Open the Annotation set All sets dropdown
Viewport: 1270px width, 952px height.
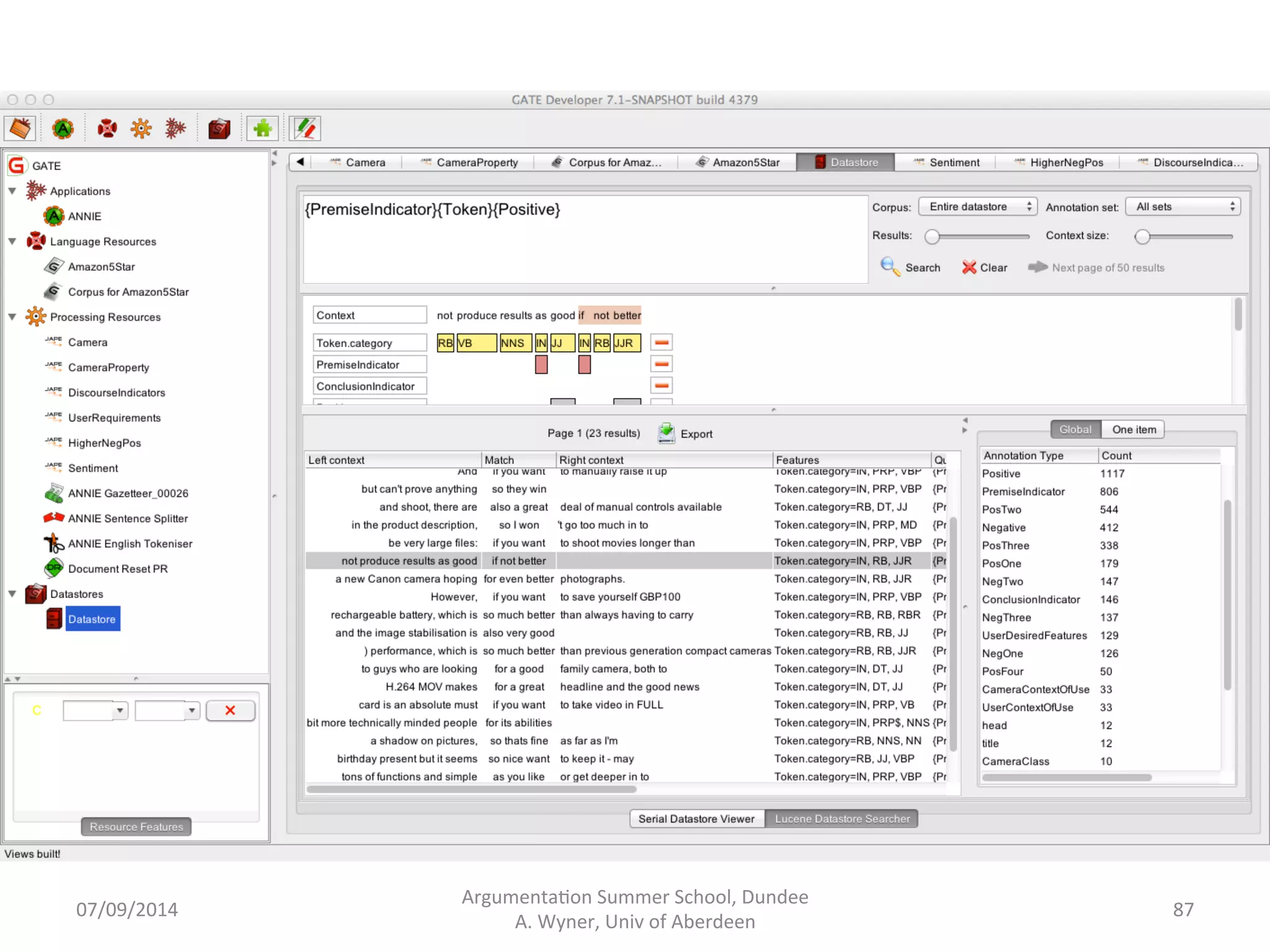1183,207
